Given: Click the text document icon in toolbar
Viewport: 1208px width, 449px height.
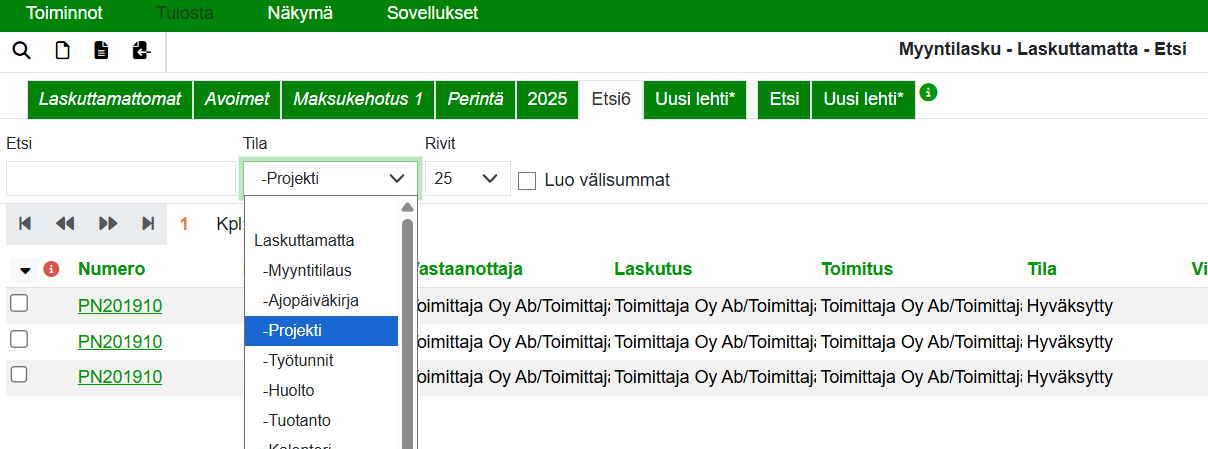Looking at the screenshot, I should tap(101, 51).
